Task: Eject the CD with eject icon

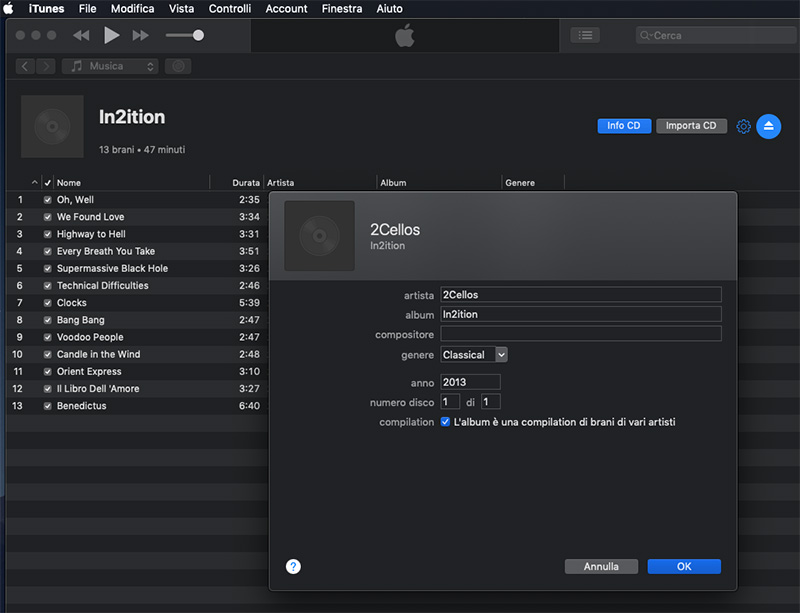Action: coord(768,126)
